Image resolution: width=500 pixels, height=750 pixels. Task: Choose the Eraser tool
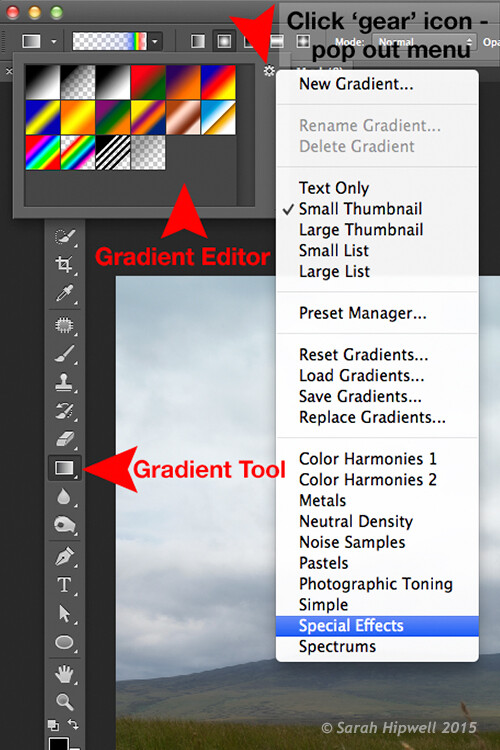pyautogui.click(x=64, y=439)
